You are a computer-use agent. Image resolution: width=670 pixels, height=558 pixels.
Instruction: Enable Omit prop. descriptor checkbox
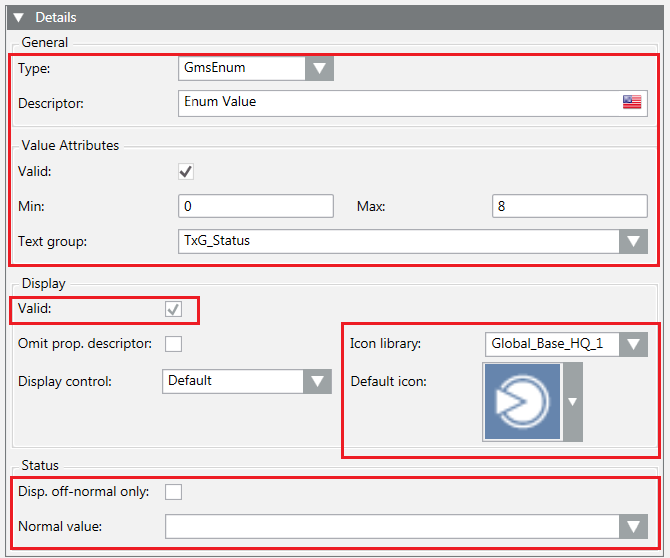[x=174, y=344]
